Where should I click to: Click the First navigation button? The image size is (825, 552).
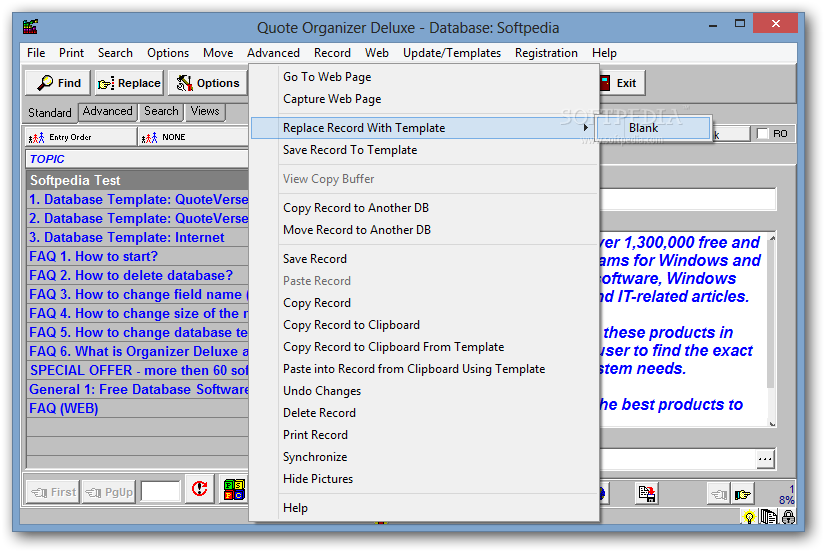53,493
